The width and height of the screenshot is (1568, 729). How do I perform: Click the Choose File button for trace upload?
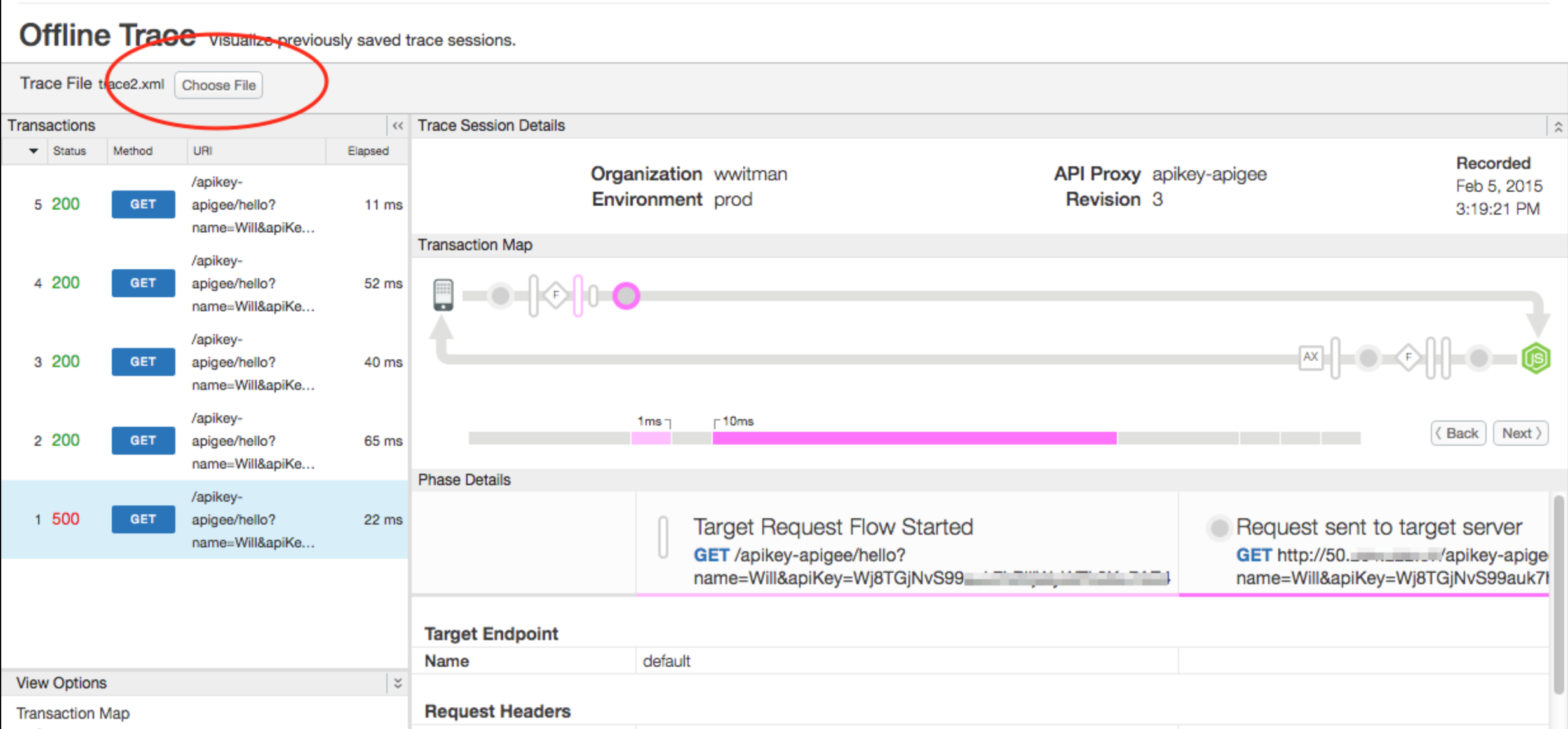(218, 85)
